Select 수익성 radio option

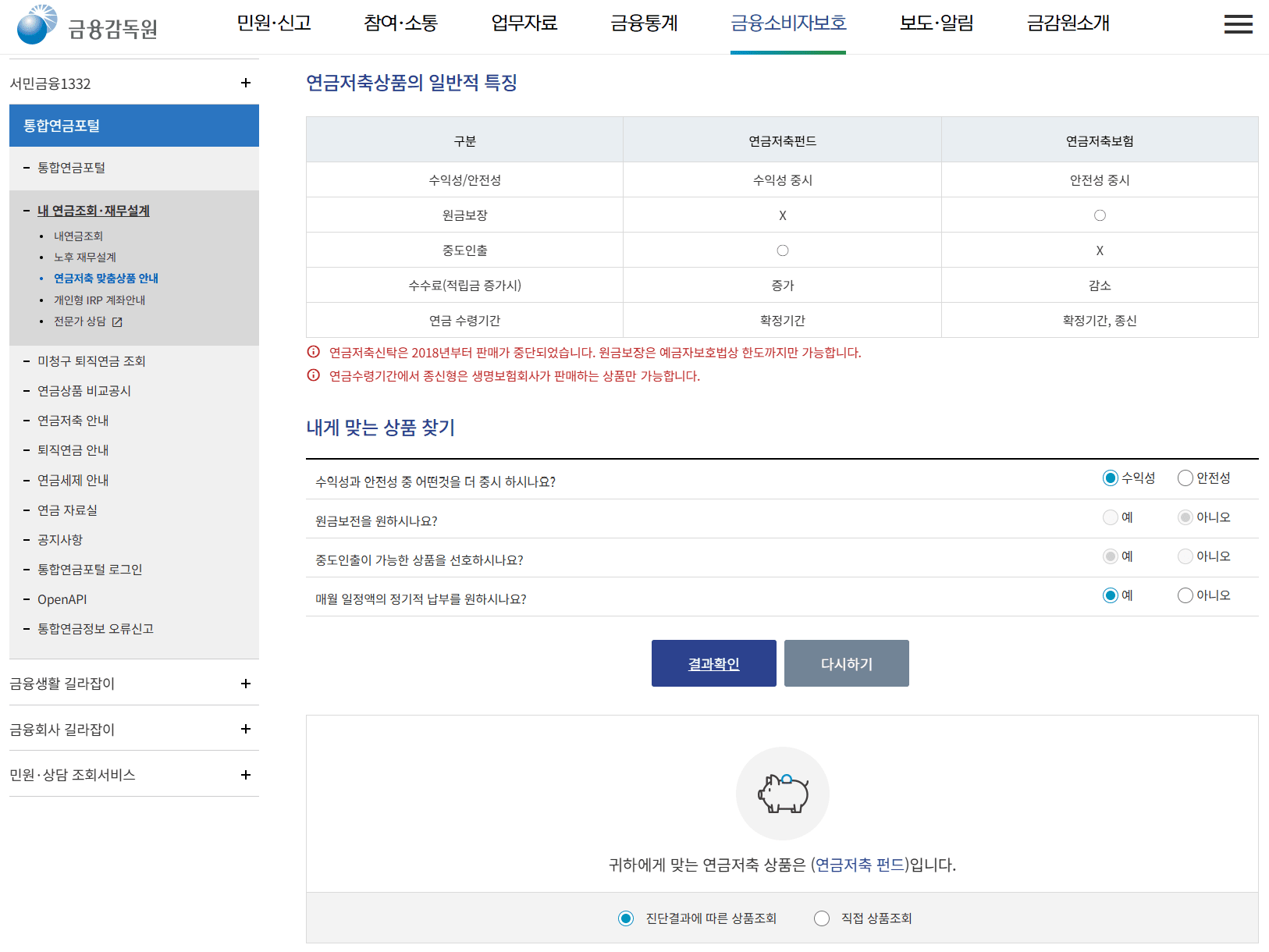pos(1111,478)
